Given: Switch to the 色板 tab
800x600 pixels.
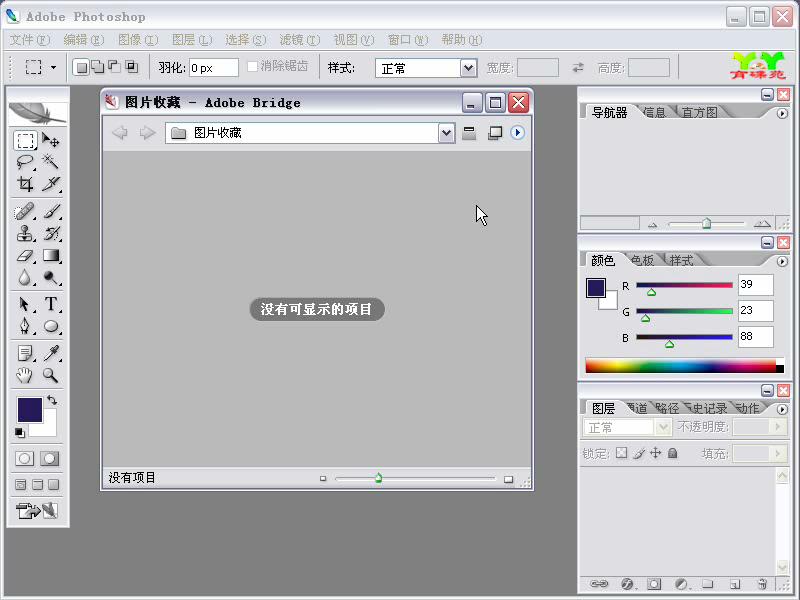Looking at the screenshot, I should pos(642,260).
